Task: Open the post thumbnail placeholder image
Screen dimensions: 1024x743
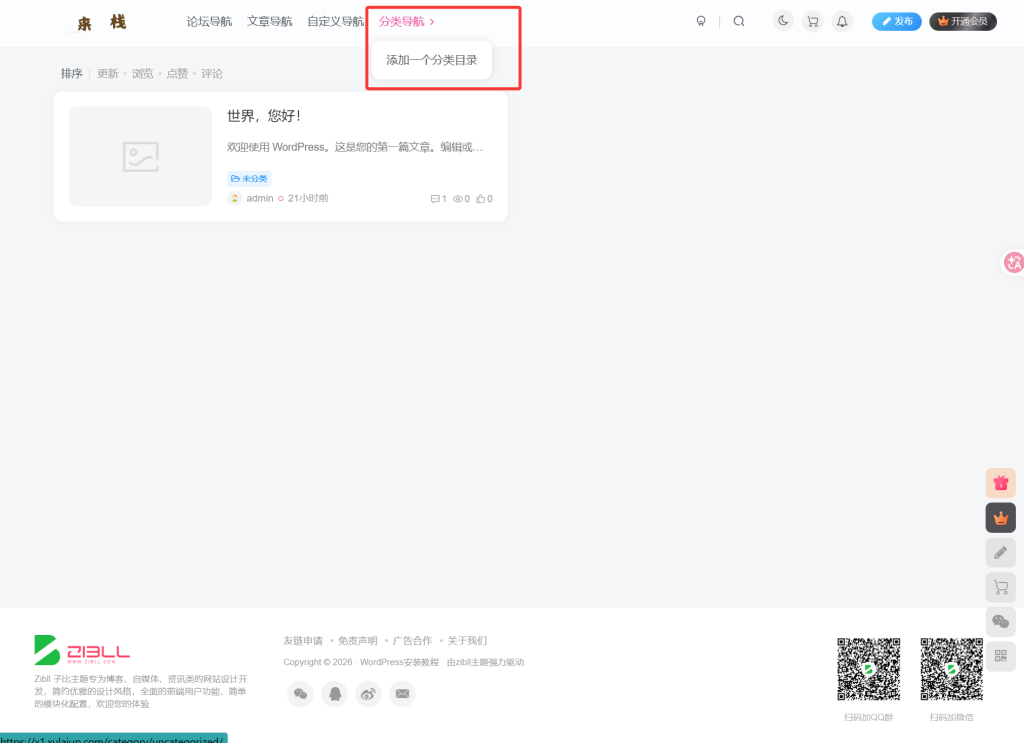Action: [x=140, y=157]
